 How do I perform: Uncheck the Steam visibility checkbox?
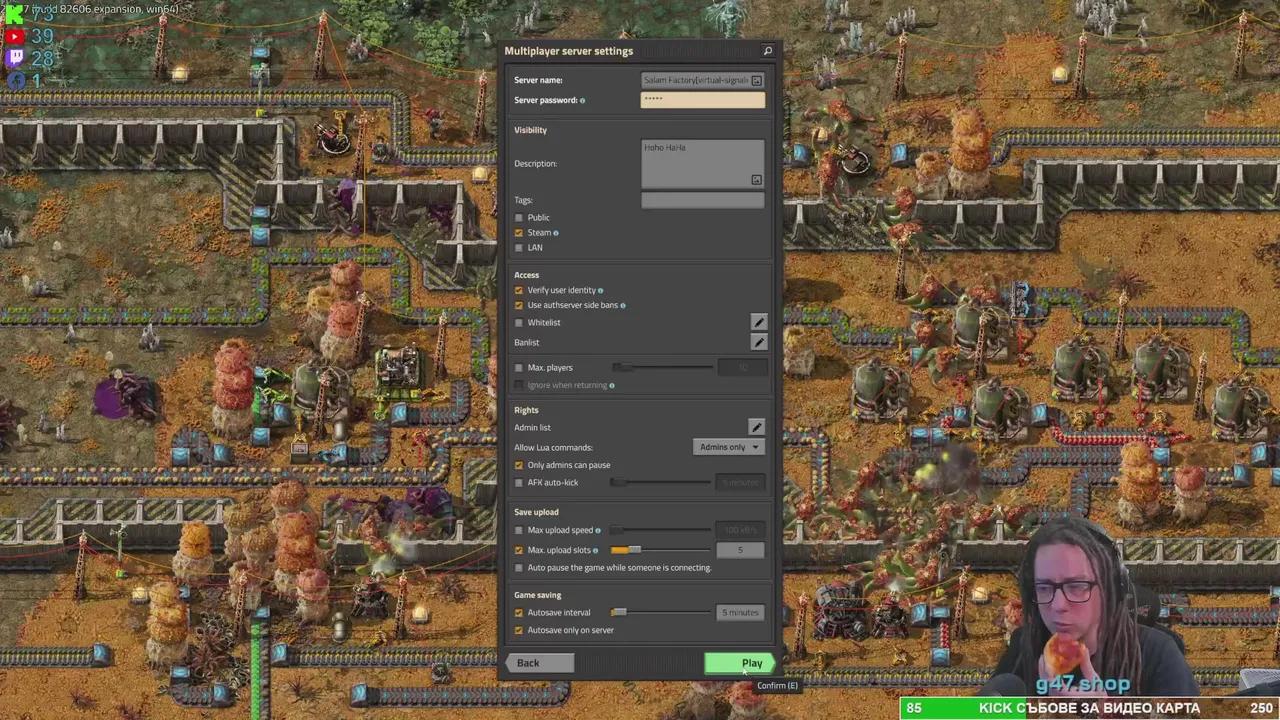point(519,232)
